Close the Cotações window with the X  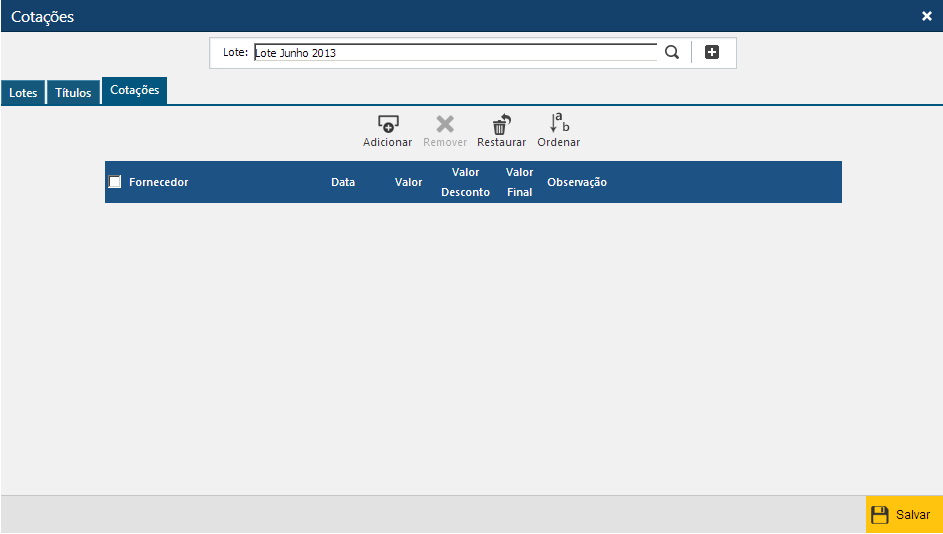pos(926,16)
